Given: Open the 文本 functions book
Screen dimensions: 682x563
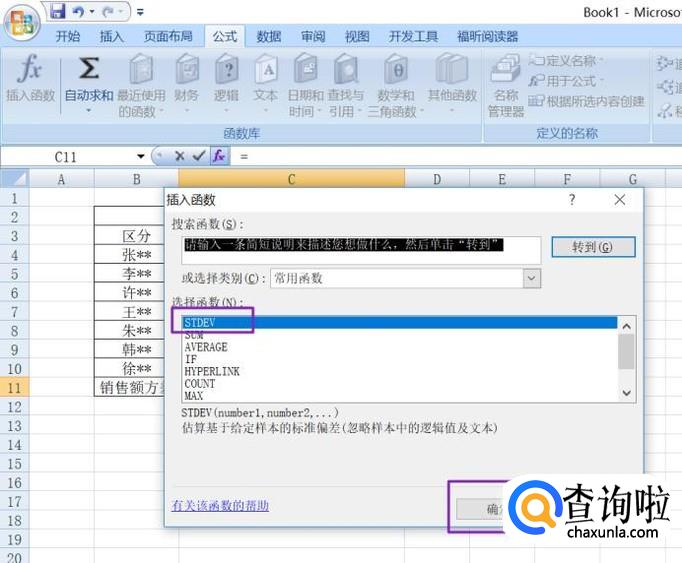Looking at the screenshot, I should tap(266, 83).
